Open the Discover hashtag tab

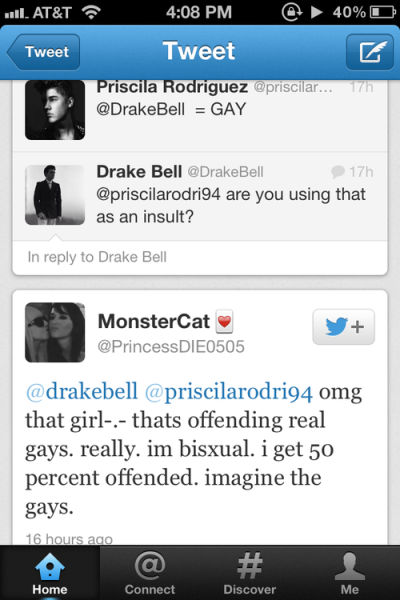(250, 573)
